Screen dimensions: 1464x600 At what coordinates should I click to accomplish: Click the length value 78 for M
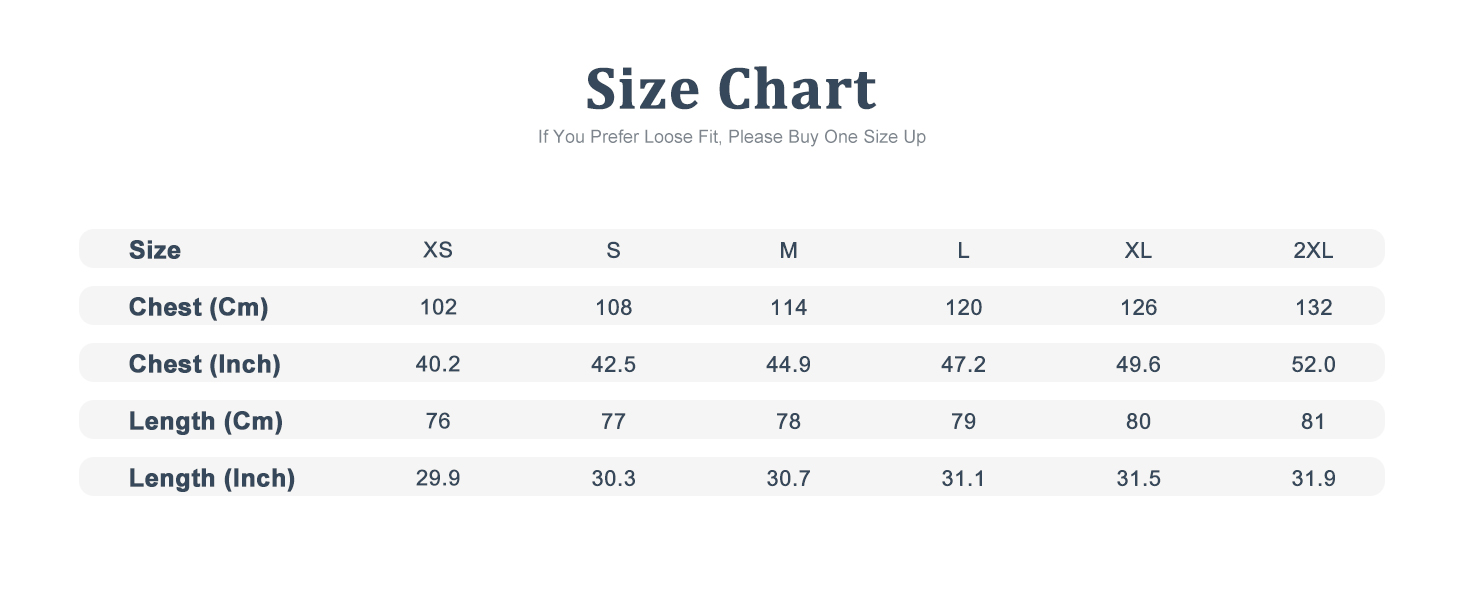pos(788,421)
